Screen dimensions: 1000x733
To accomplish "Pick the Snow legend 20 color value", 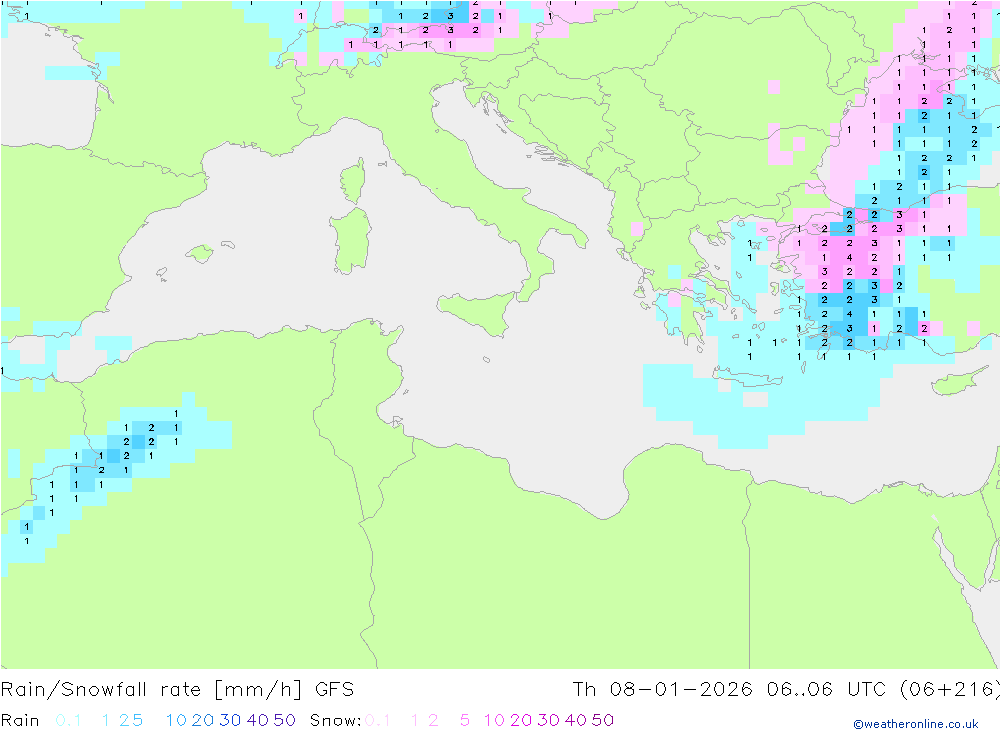I will tap(521, 720).
